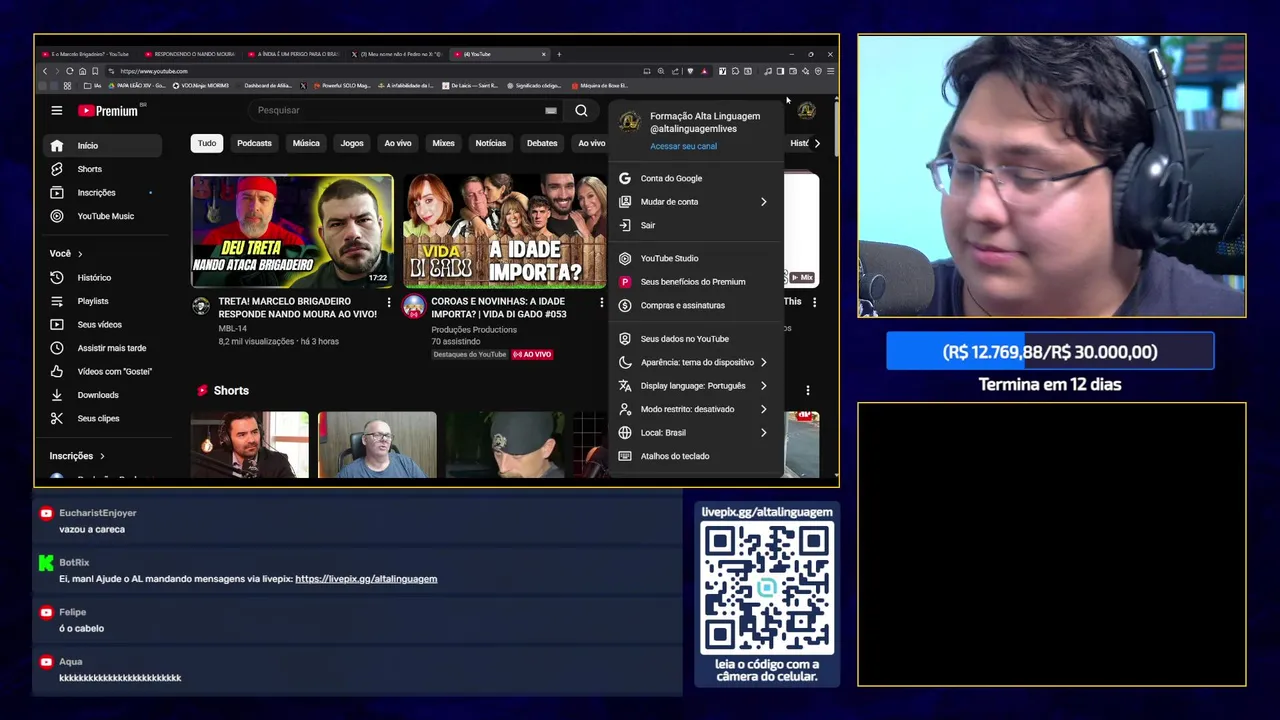Expand the Você section
Screen dimensions: 1280x720
[x=66, y=254]
